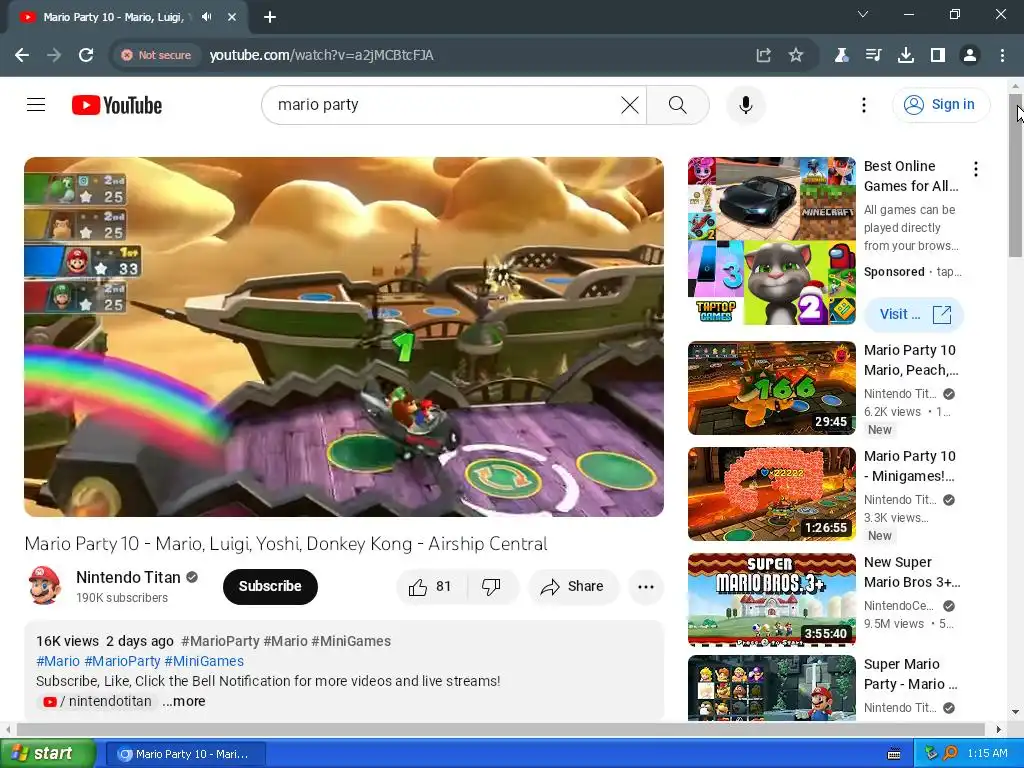Subscribe to Nintendo Titan channel
This screenshot has height=768, width=1024.
click(270, 586)
